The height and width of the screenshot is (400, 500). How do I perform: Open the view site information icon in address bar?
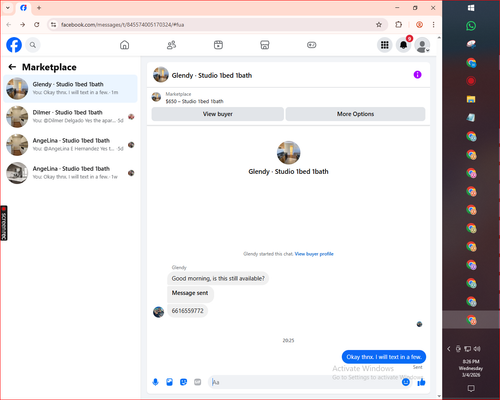[53, 25]
